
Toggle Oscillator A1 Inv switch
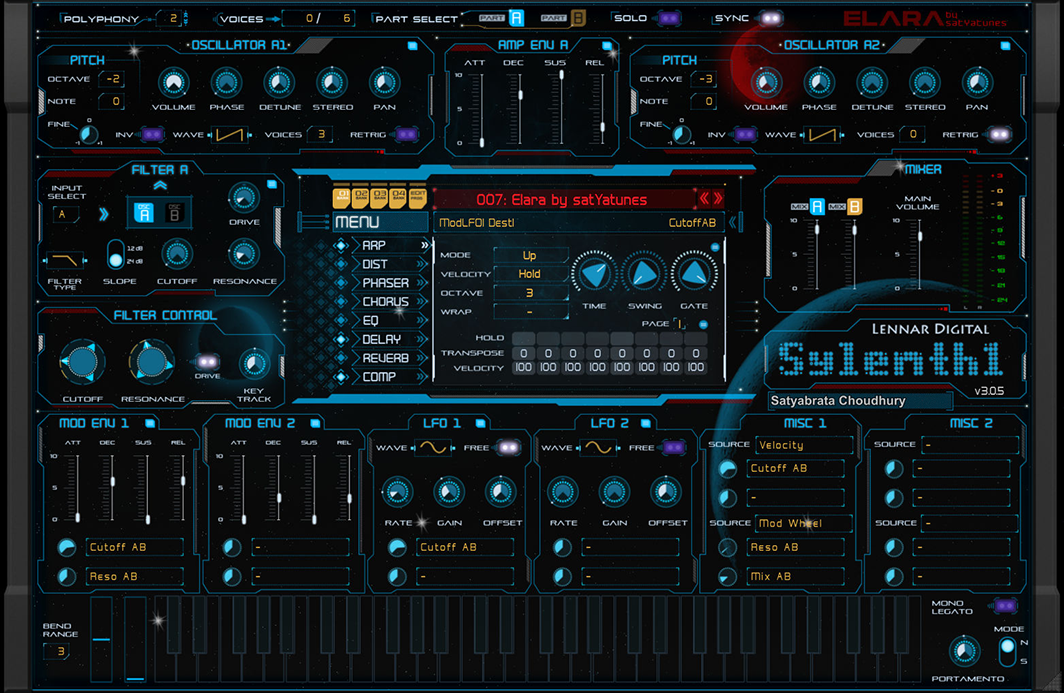tap(152, 134)
